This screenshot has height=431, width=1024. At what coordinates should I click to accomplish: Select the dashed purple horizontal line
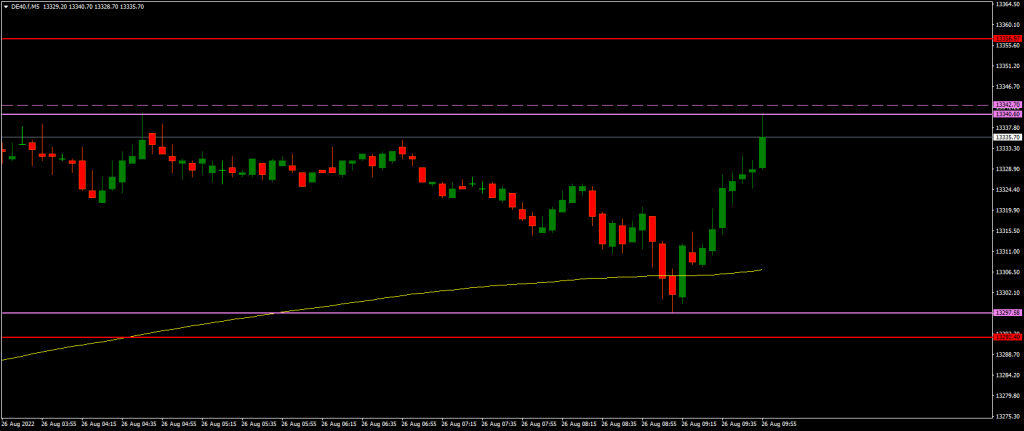point(500,105)
